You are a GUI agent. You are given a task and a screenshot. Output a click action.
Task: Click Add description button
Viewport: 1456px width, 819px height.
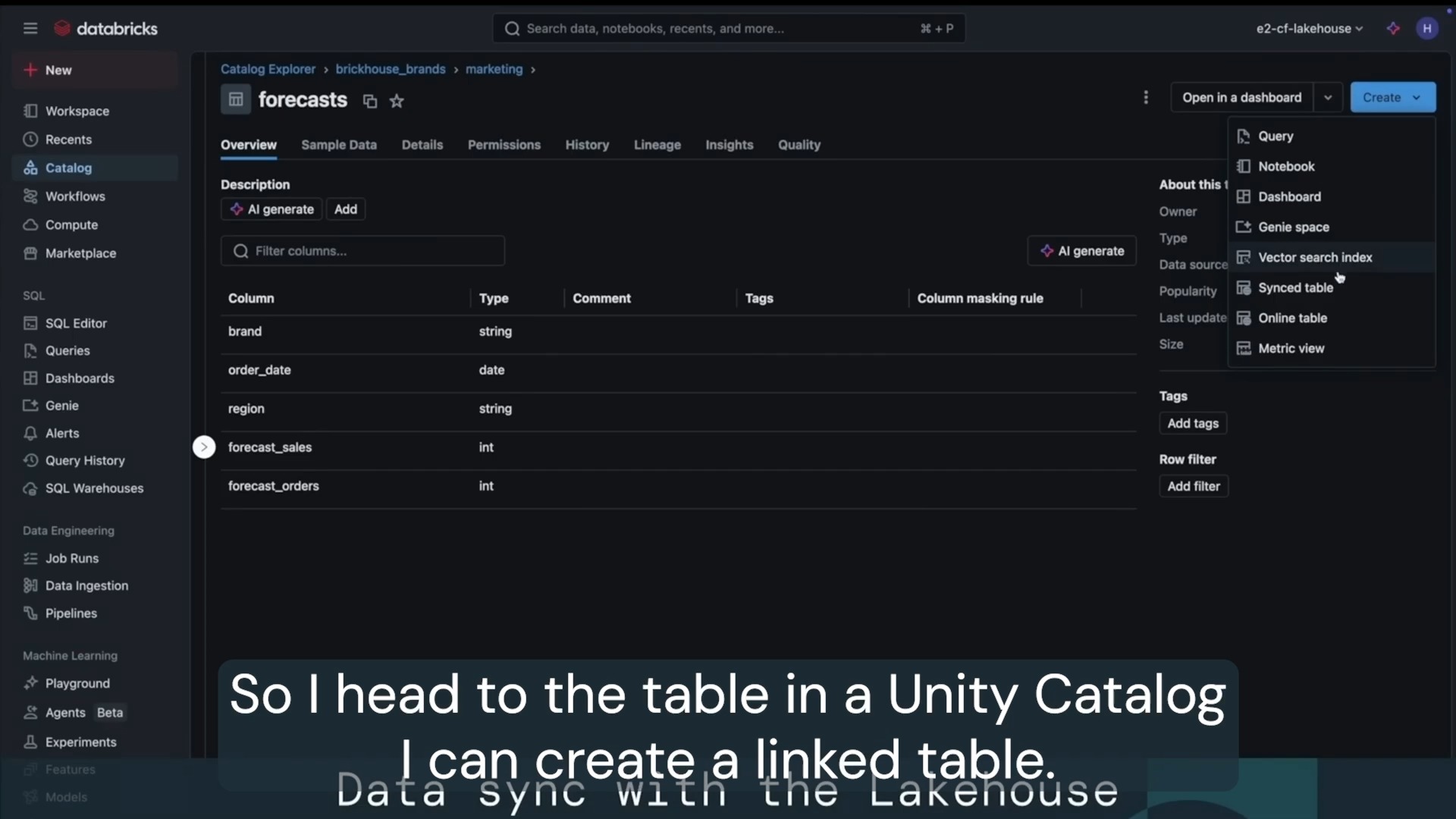[x=346, y=209]
